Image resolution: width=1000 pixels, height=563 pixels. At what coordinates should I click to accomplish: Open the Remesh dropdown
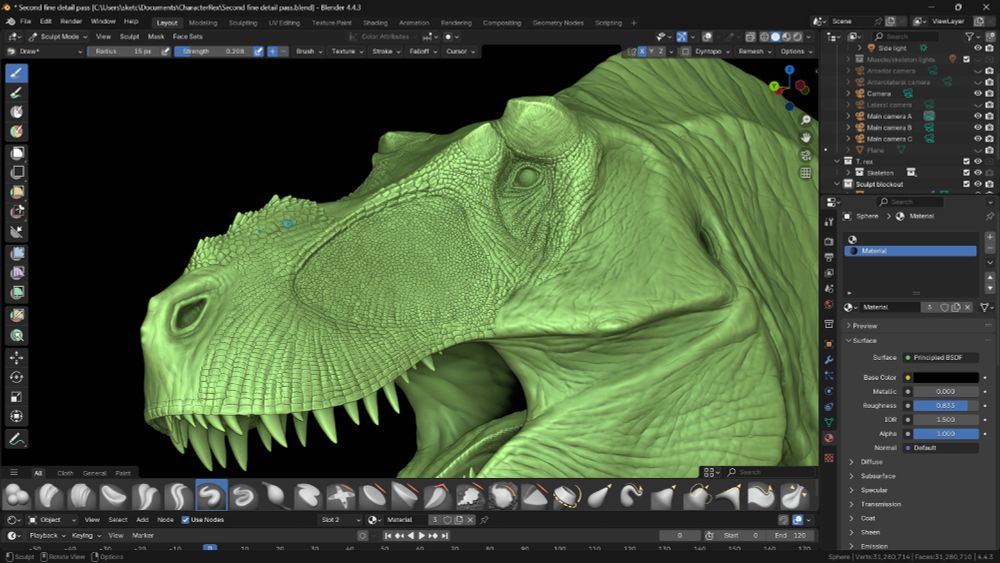click(x=754, y=51)
